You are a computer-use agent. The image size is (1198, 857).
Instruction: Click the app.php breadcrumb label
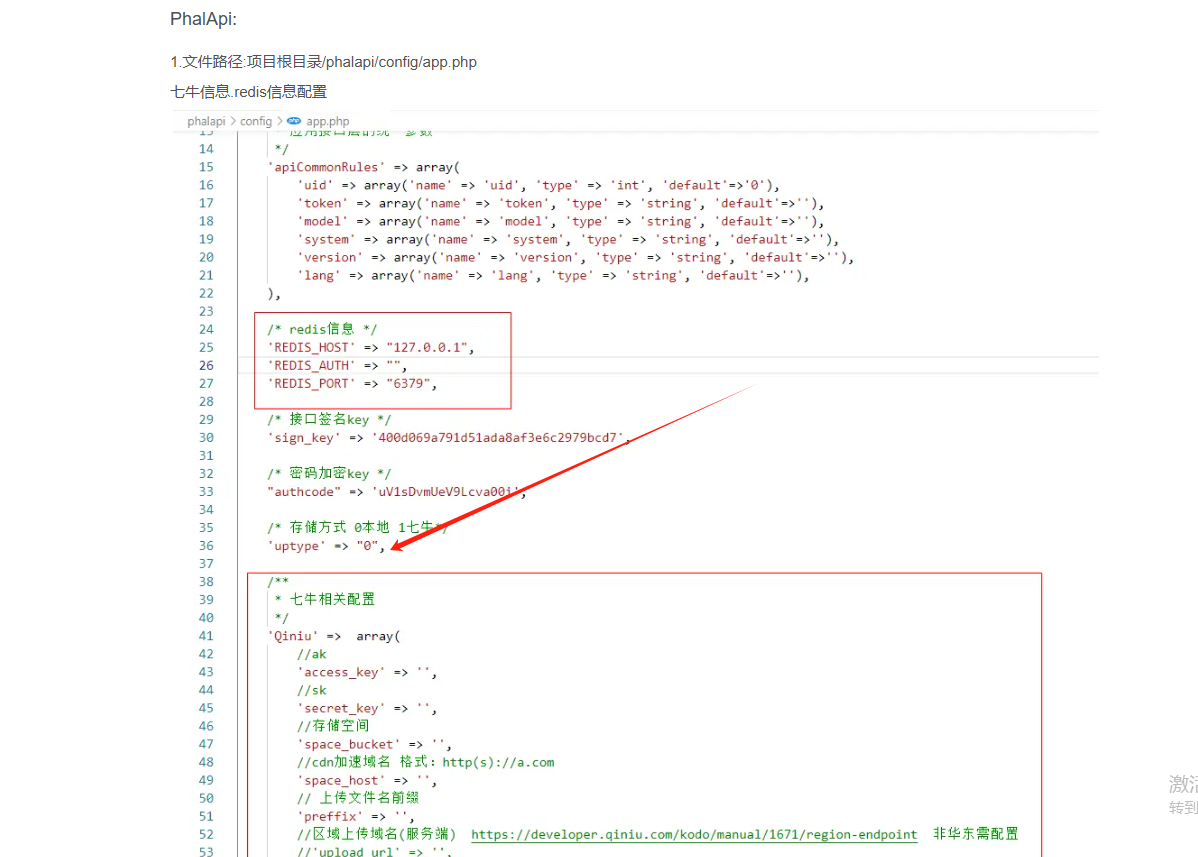click(327, 121)
